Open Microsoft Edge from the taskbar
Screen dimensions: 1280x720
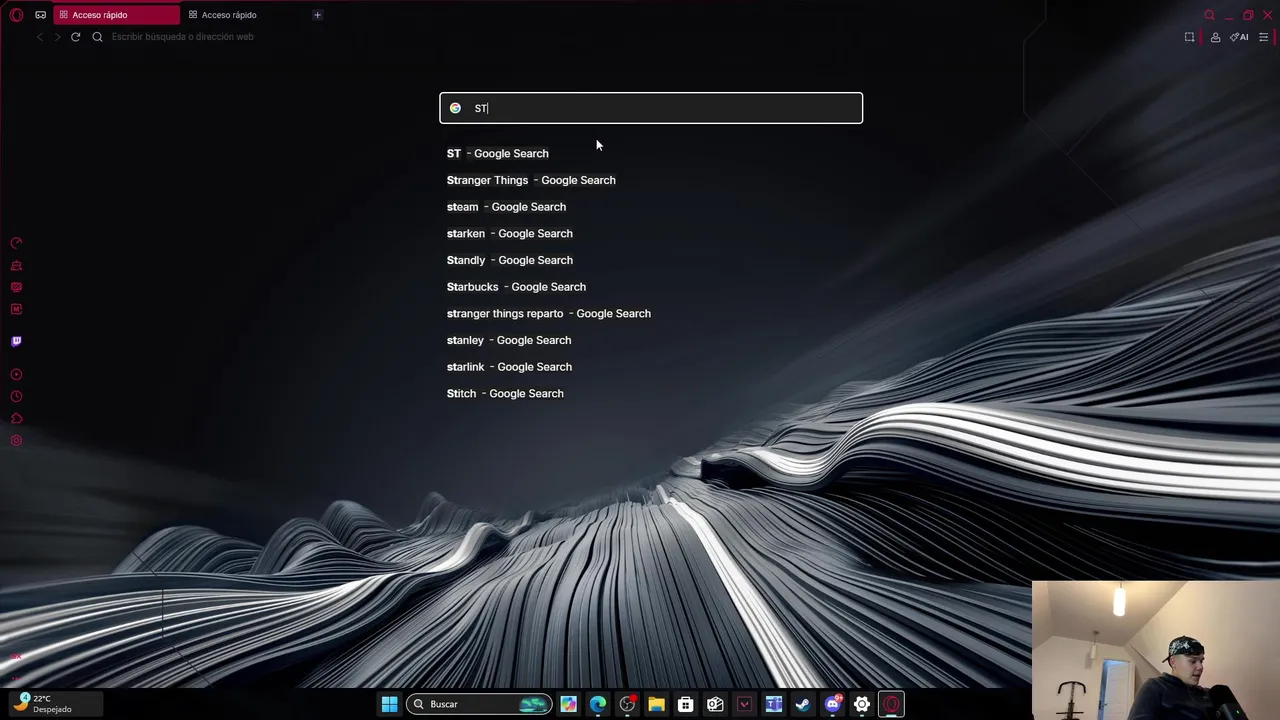598,704
